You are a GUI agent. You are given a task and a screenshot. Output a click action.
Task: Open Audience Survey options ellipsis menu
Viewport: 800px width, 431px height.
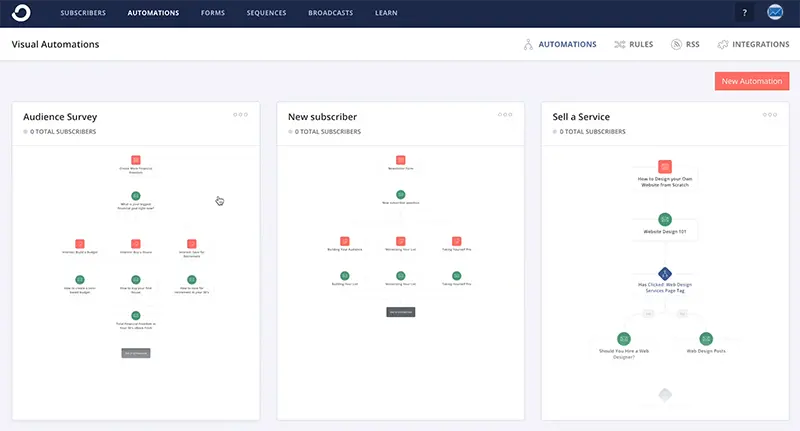240,115
